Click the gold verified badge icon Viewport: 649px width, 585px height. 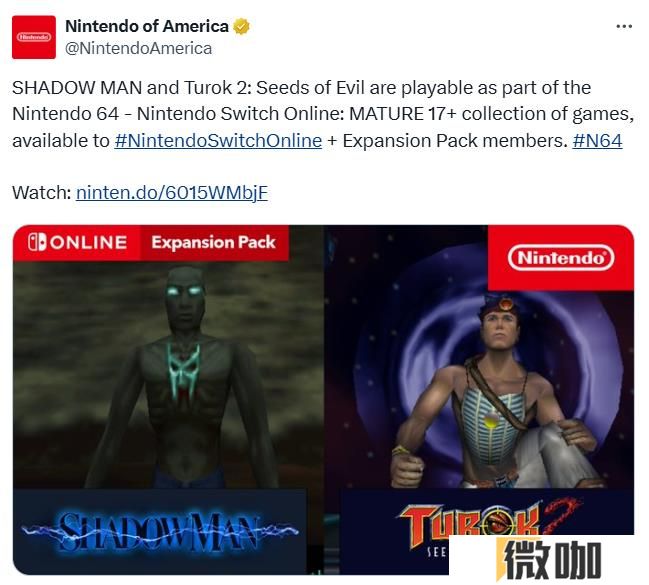[241, 26]
